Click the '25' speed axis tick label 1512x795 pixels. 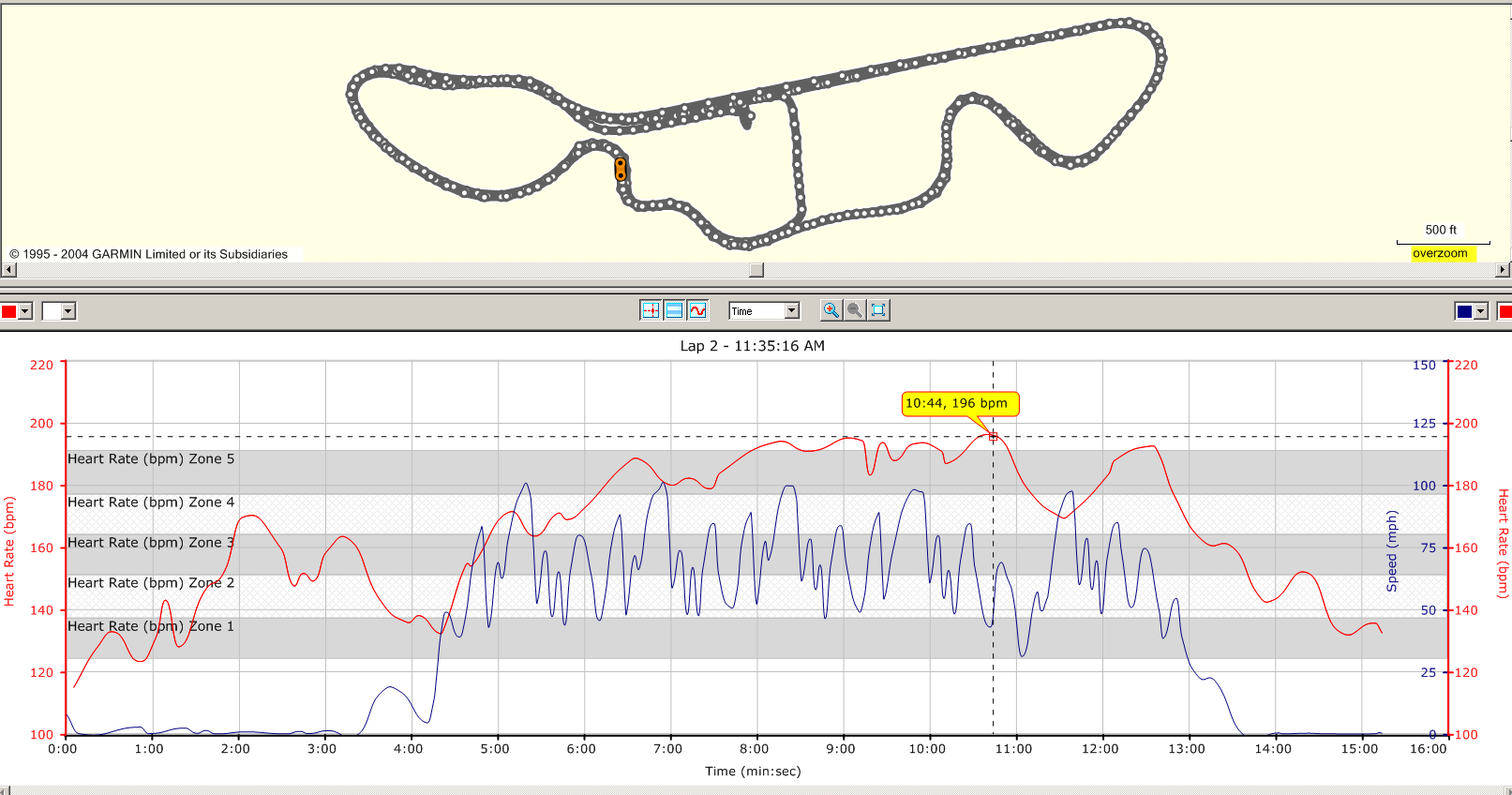coord(1428,673)
